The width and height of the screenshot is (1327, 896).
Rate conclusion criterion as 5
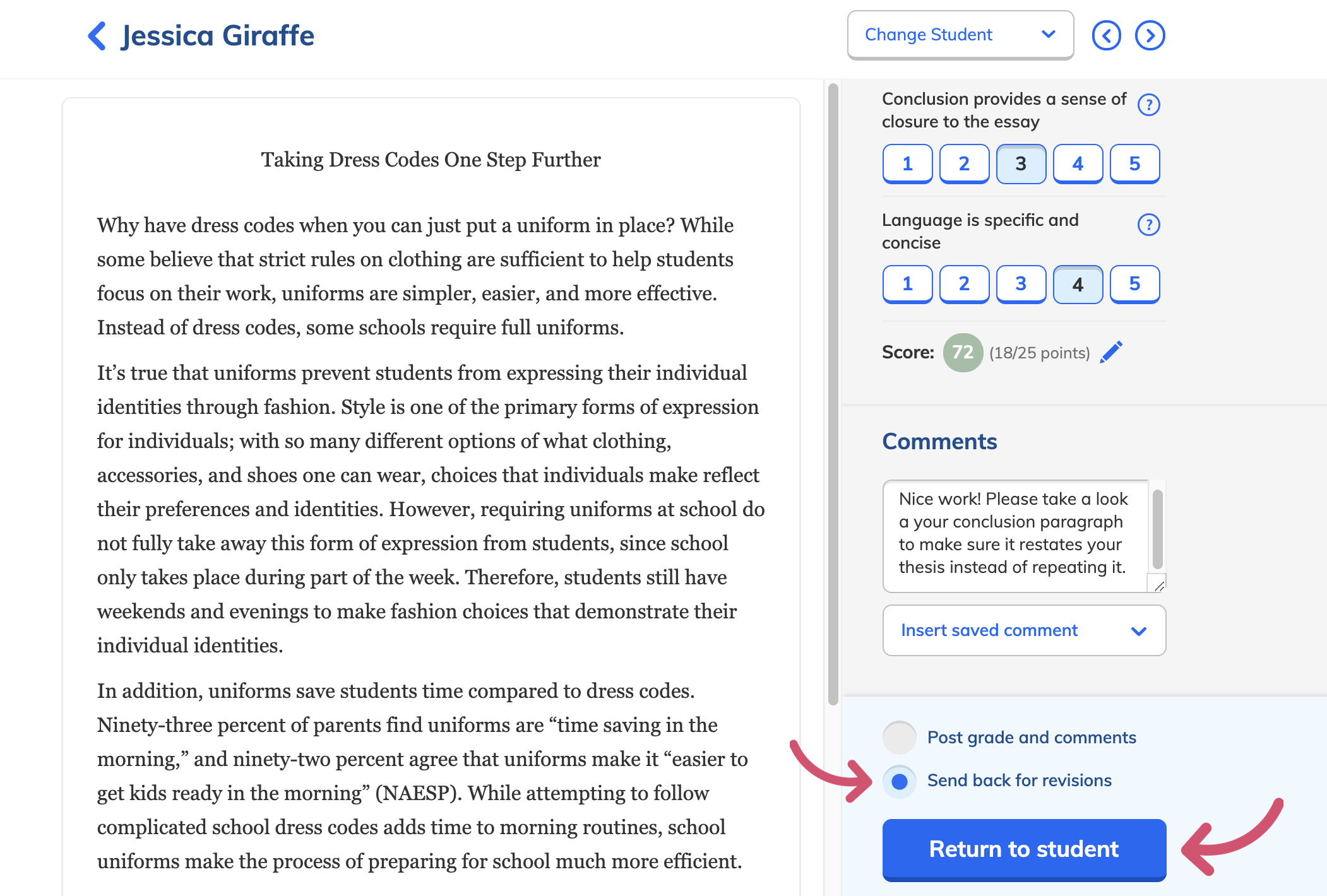(1134, 164)
